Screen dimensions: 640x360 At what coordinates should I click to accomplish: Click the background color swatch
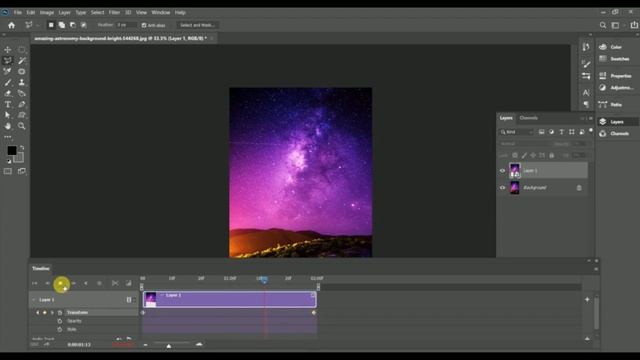click(19, 158)
